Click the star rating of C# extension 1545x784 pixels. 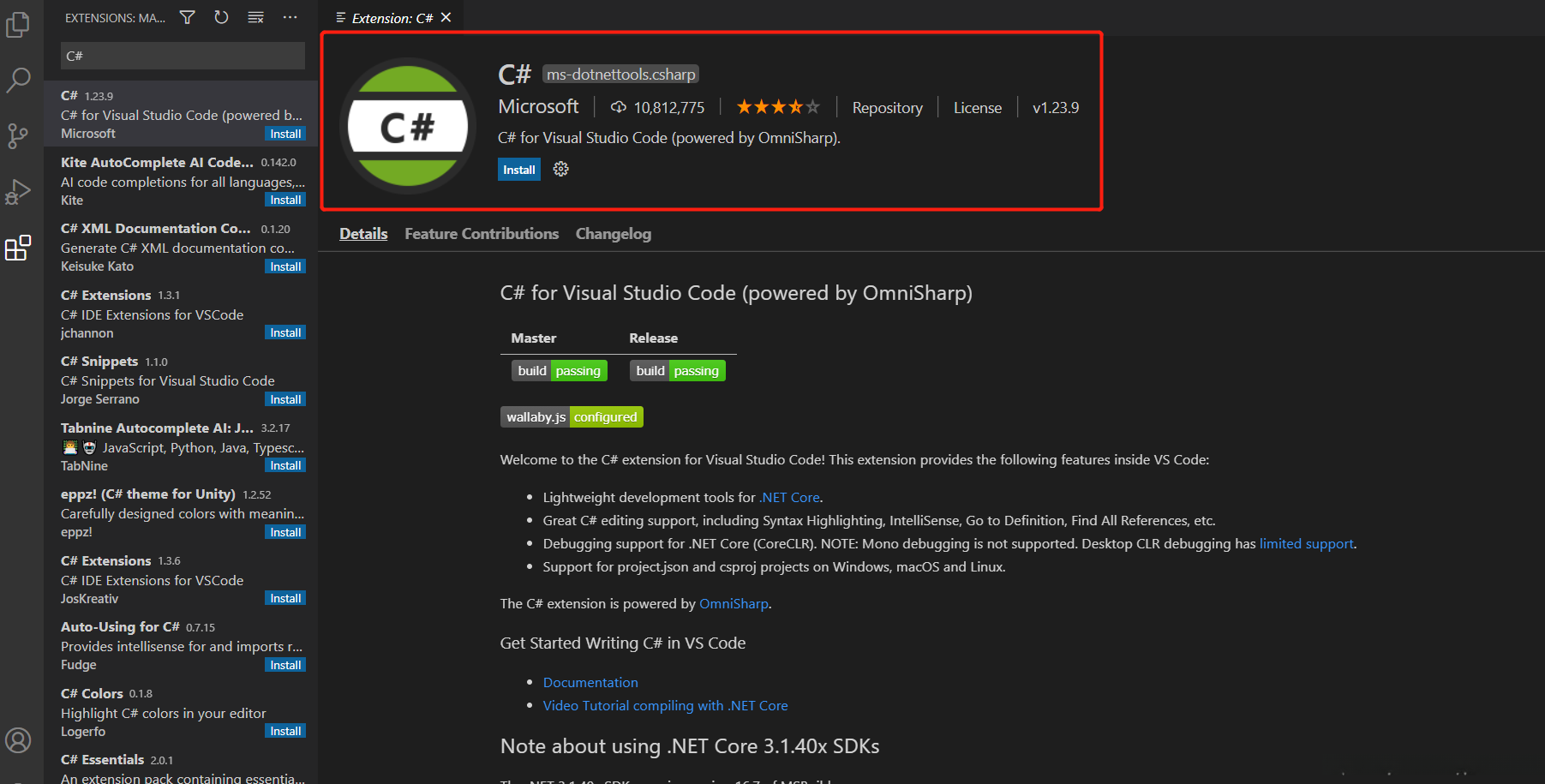778,107
